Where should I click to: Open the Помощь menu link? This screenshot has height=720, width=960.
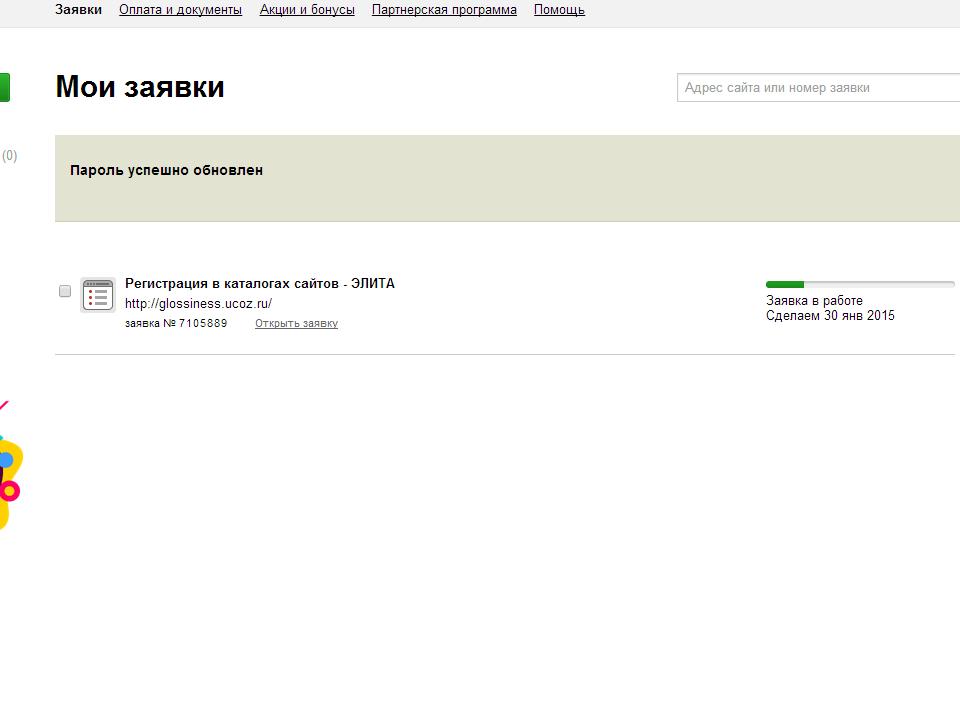[x=559, y=10]
